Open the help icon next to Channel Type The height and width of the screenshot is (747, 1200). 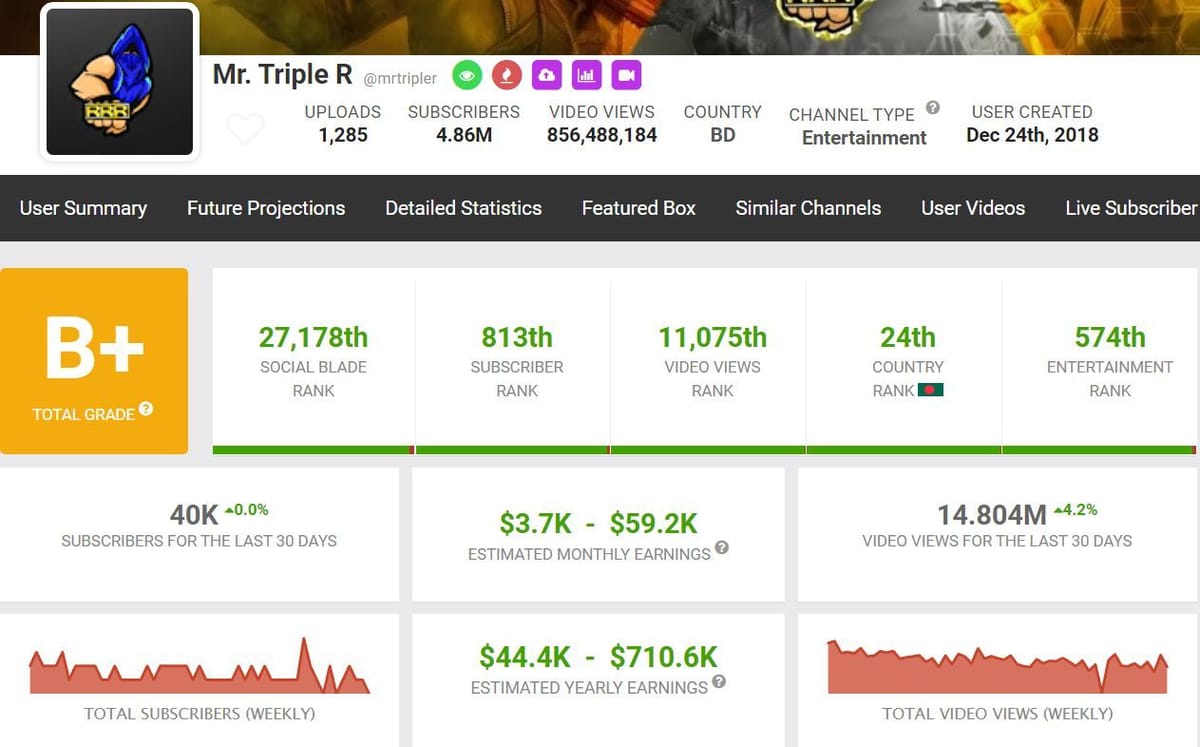[x=934, y=108]
